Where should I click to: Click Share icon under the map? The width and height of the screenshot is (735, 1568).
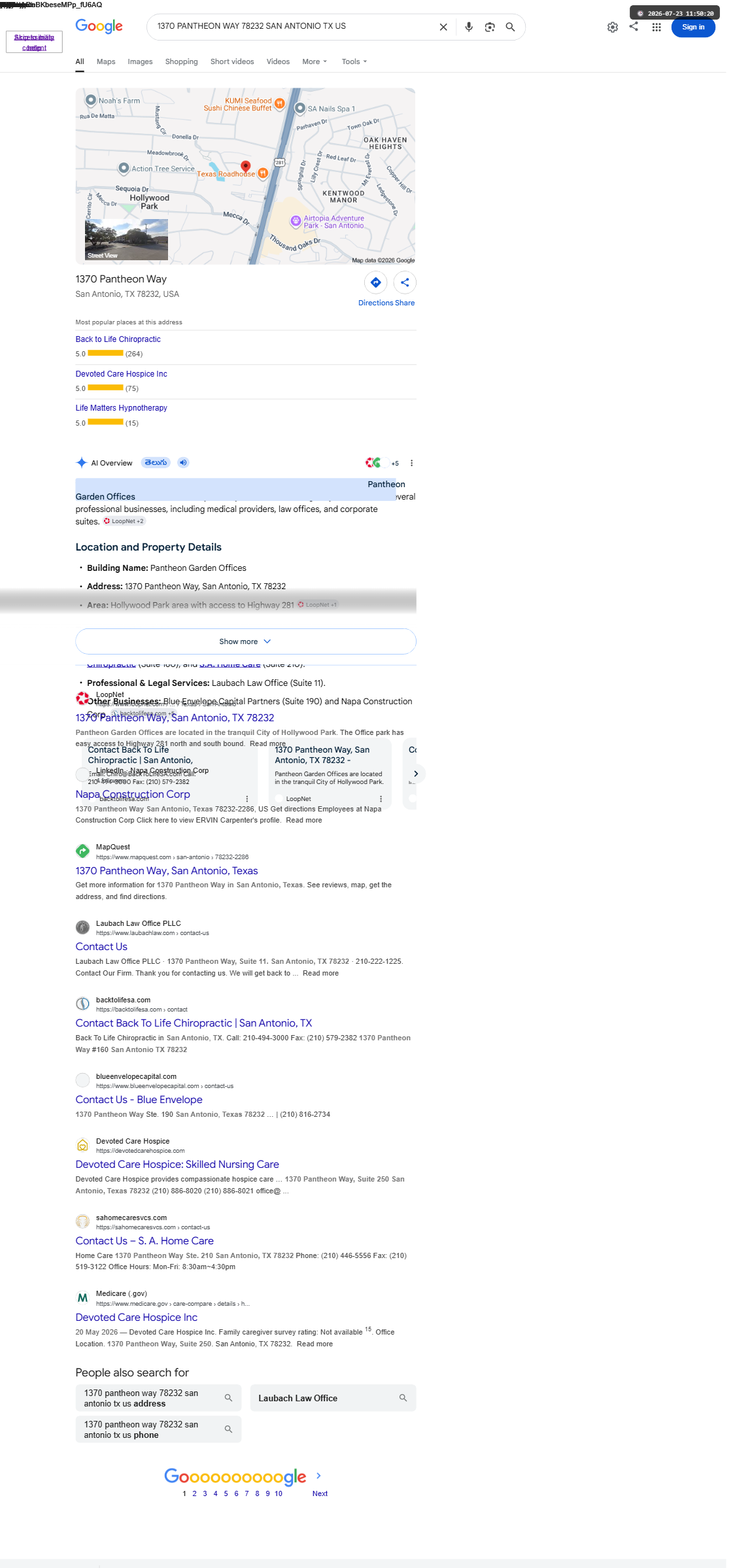[x=405, y=282]
